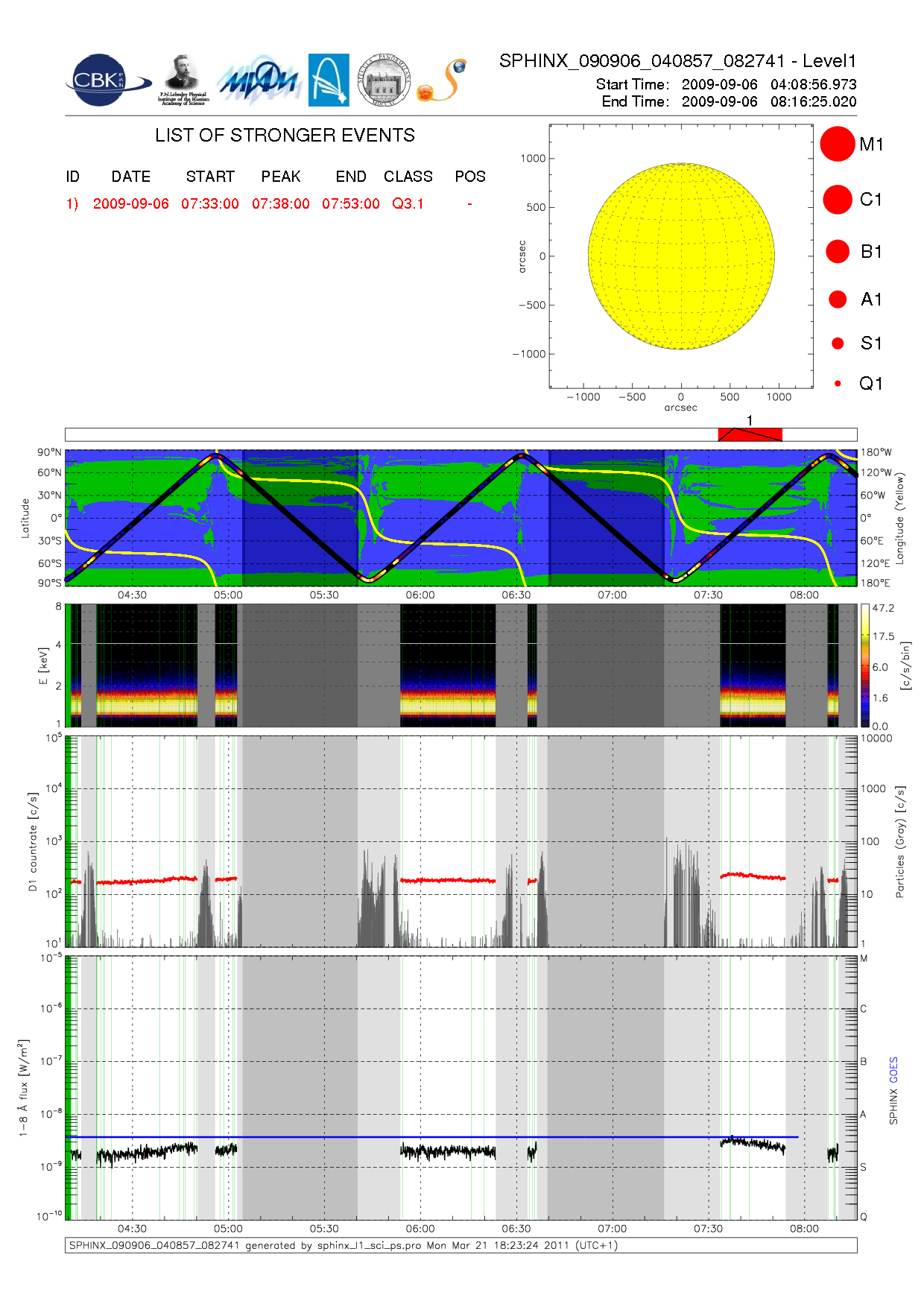Click the yellow solar disk image

pos(681,256)
